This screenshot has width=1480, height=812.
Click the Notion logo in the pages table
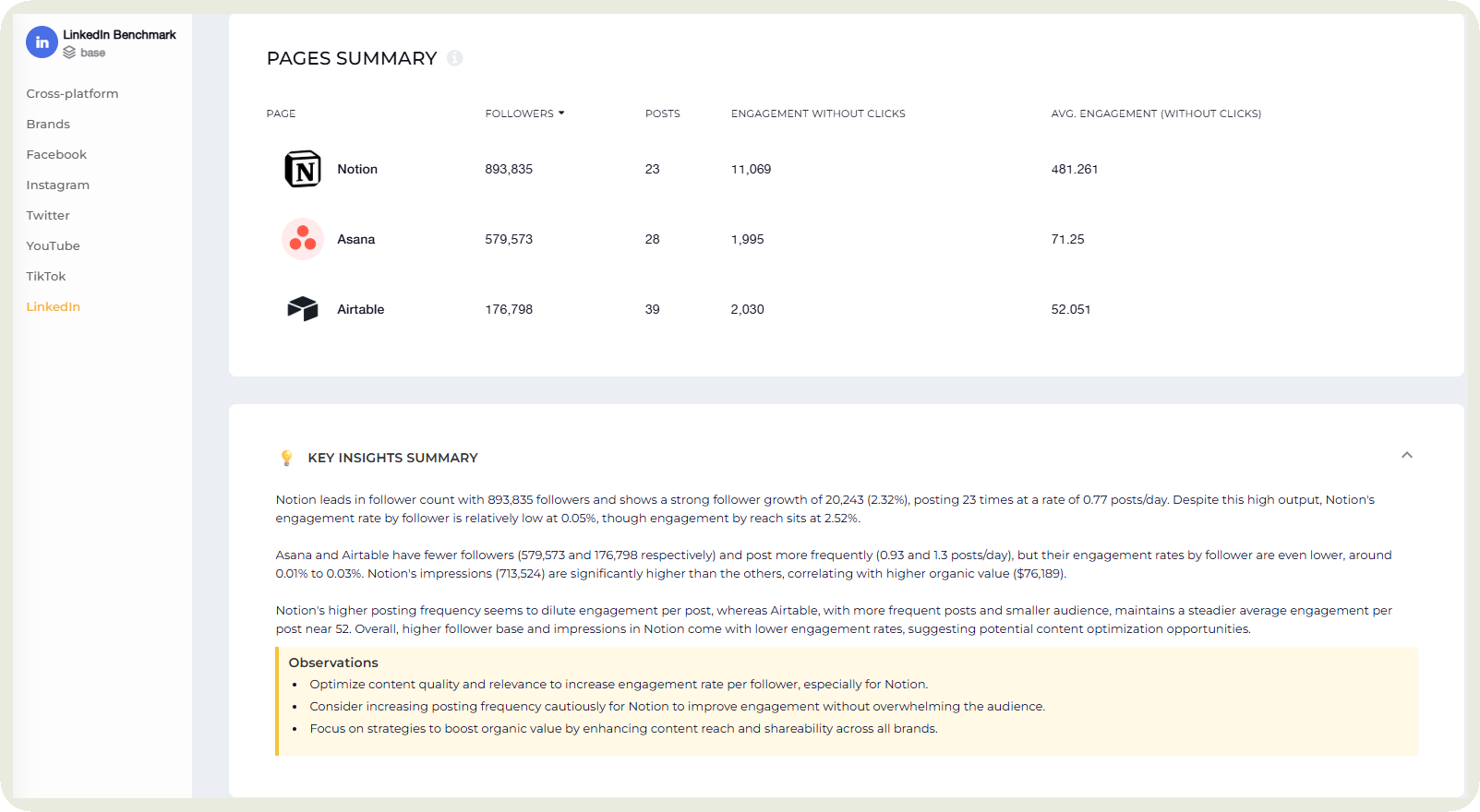302,169
